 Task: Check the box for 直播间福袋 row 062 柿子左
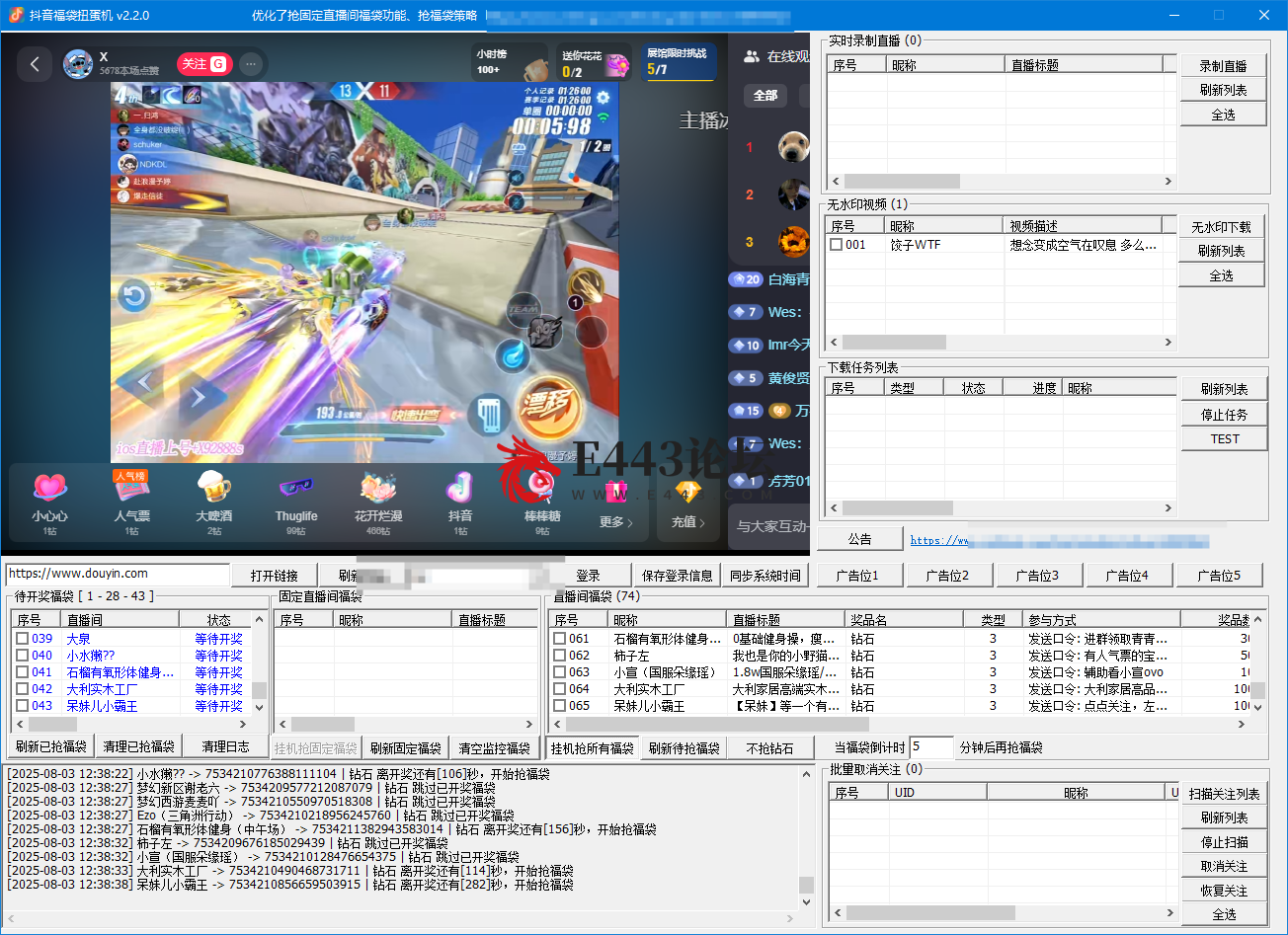pos(560,656)
